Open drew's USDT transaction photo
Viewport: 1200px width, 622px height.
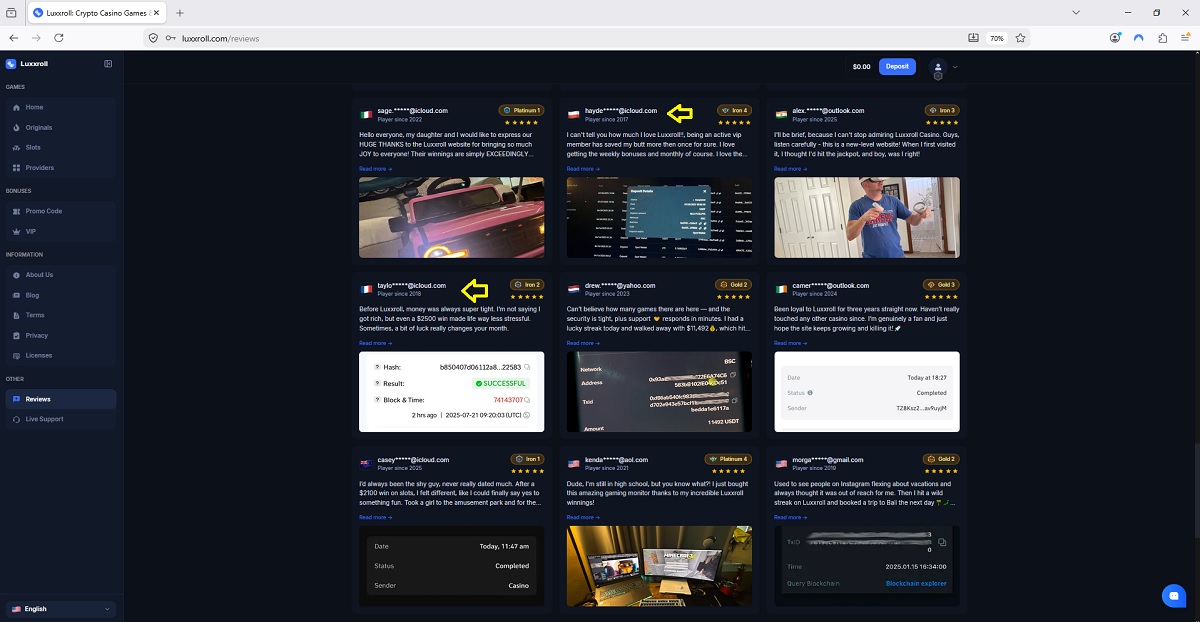click(x=660, y=392)
